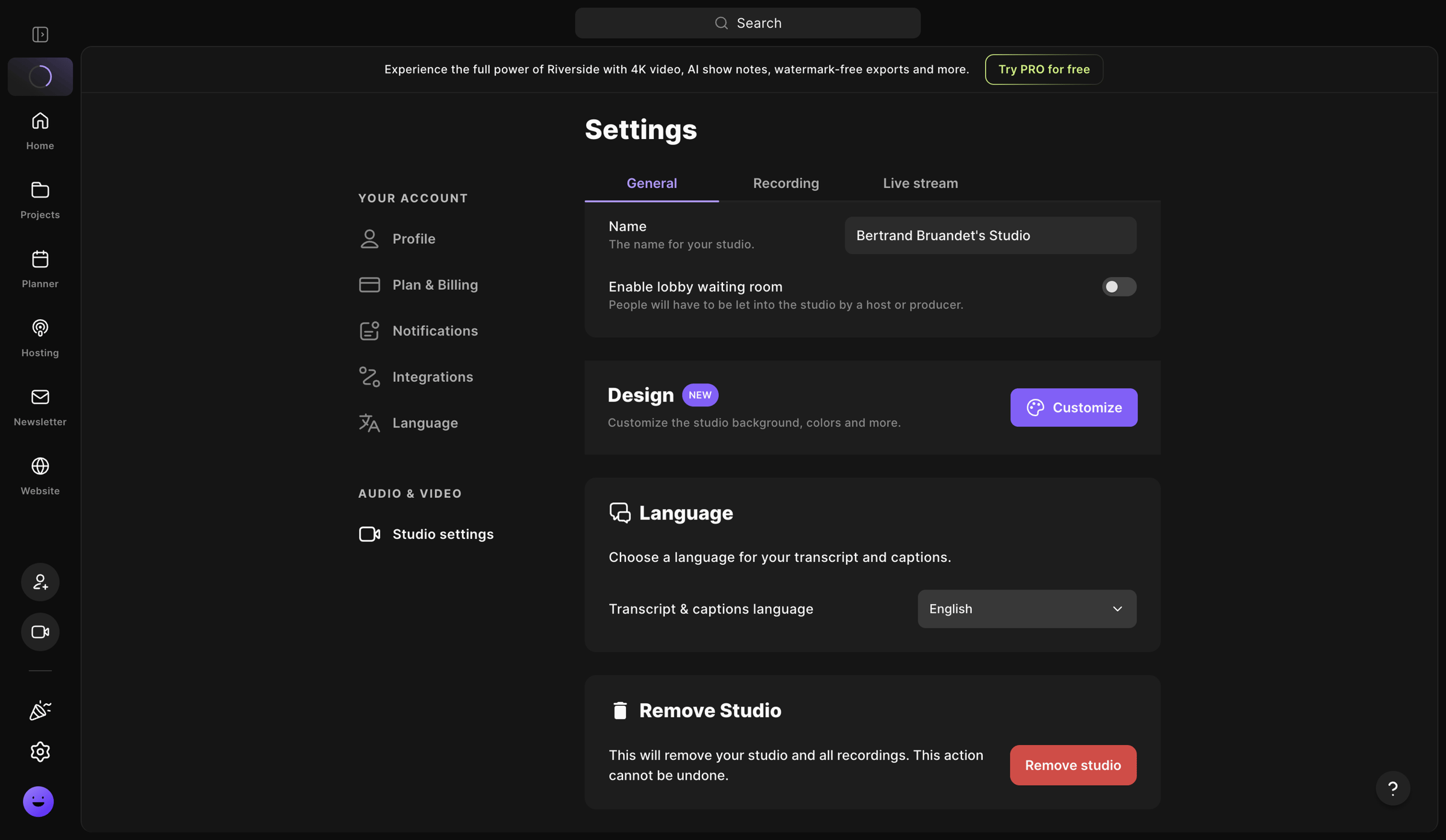Open Transcript & captions language dropdown
Viewport: 1446px width, 840px height.
(1027, 609)
